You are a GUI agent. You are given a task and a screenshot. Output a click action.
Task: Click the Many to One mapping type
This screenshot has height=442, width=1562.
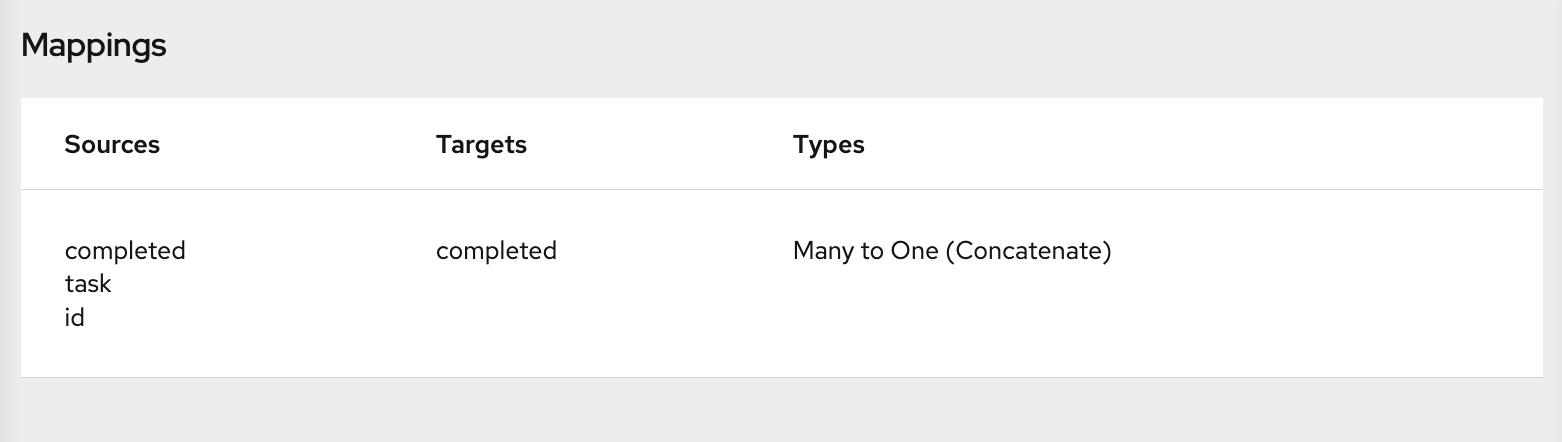(x=864, y=250)
